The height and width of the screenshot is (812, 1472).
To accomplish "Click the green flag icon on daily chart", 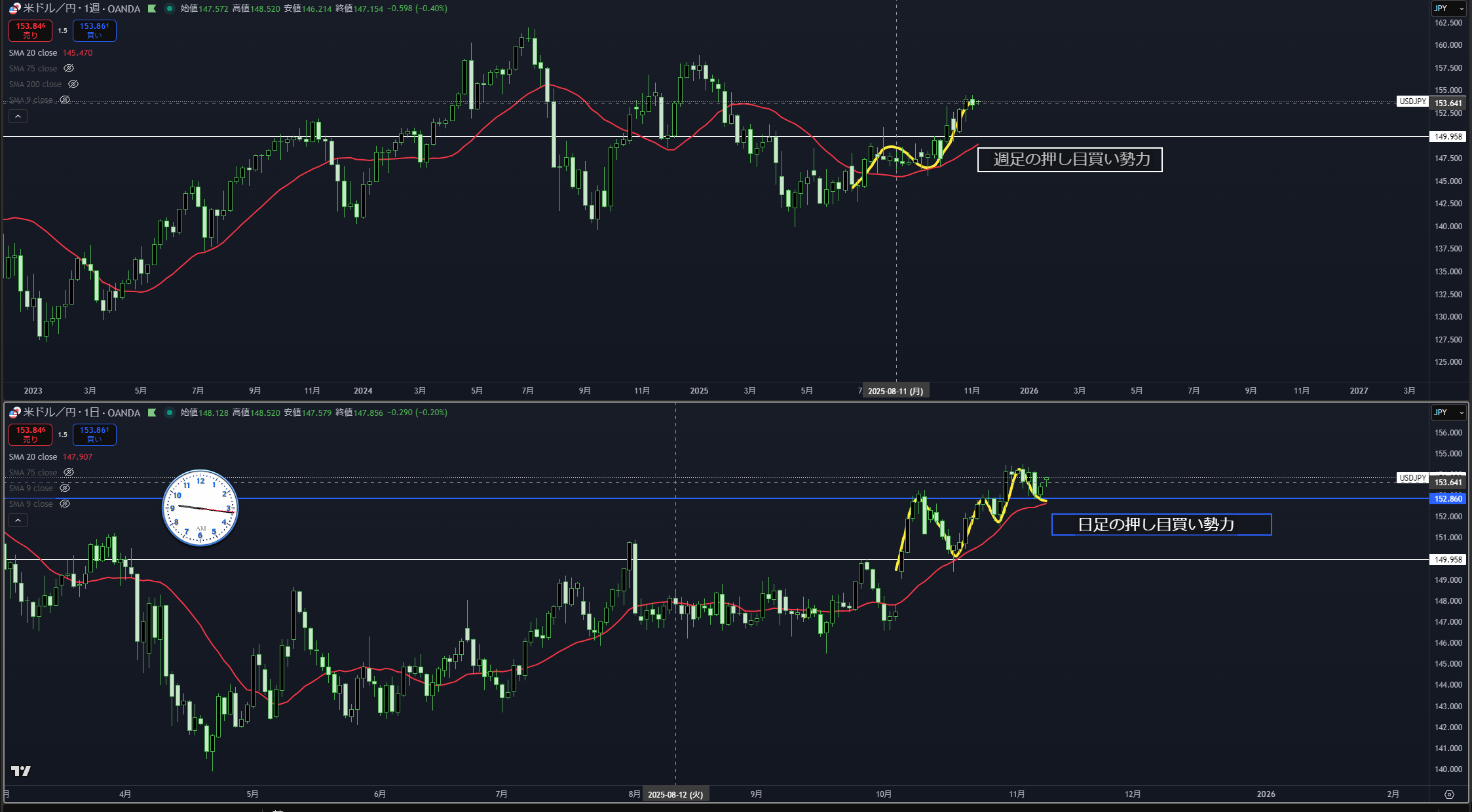I will point(152,413).
